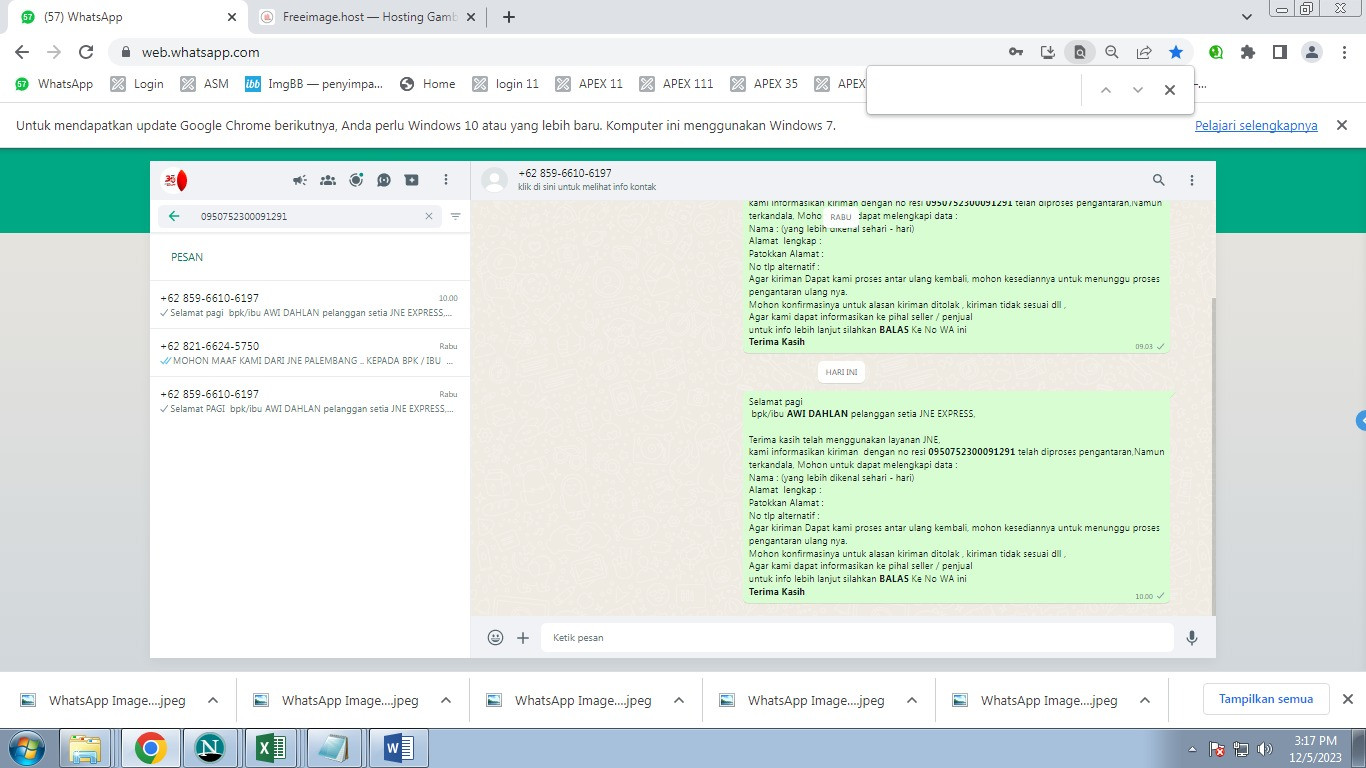The height and width of the screenshot is (768, 1366).
Task: Click in the 'Ketik pesan' message field
Action: (x=857, y=637)
